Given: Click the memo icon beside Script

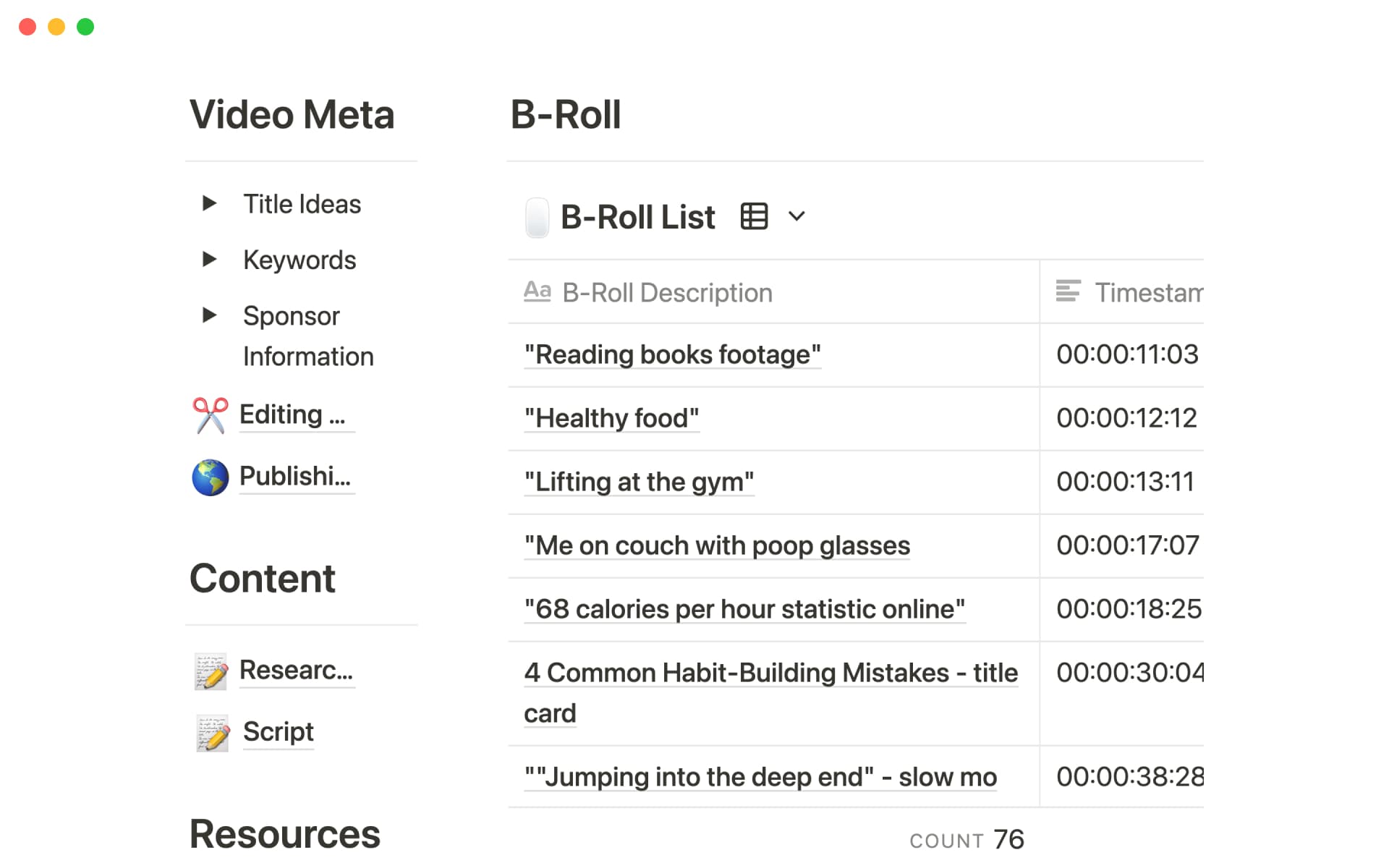Looking at the screenshot, I should (x=213, y=733).
